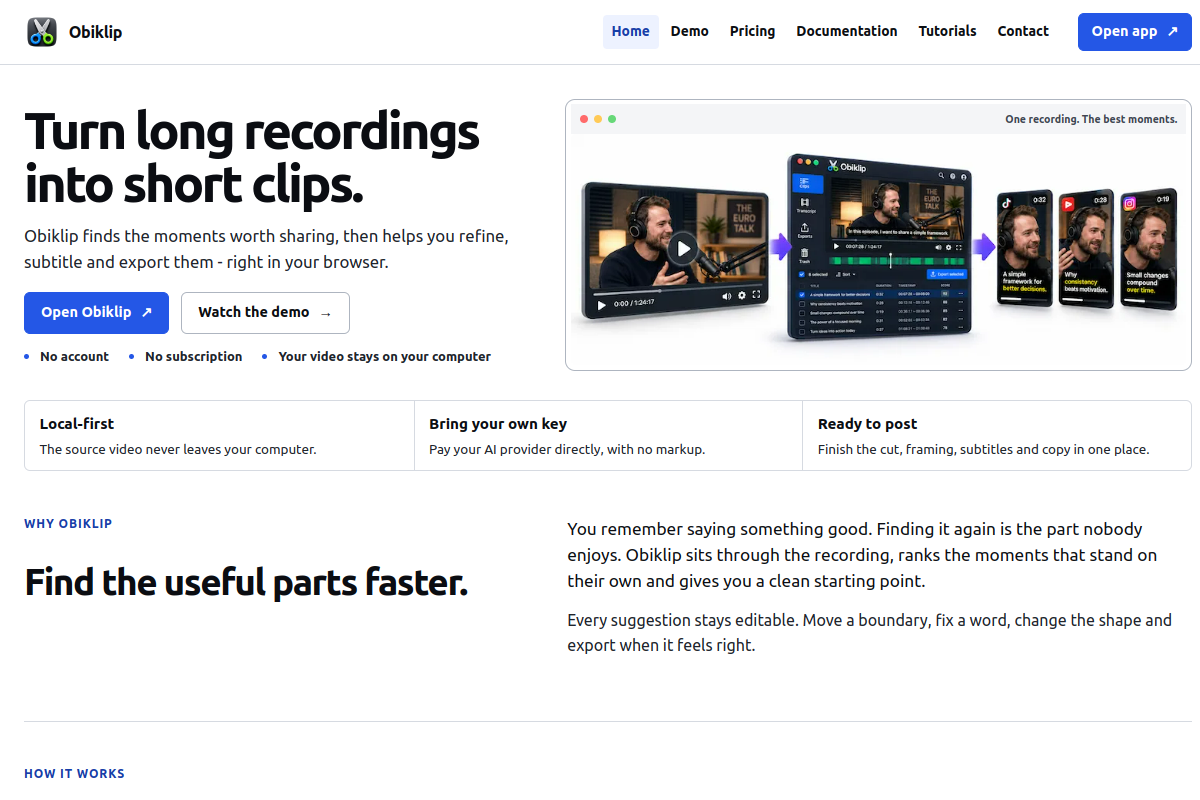This screenshot has width=1200, height=800.
Task: Open the 'consistency beats motivation' clip thumbnail
Action: tap(1085, 249)
